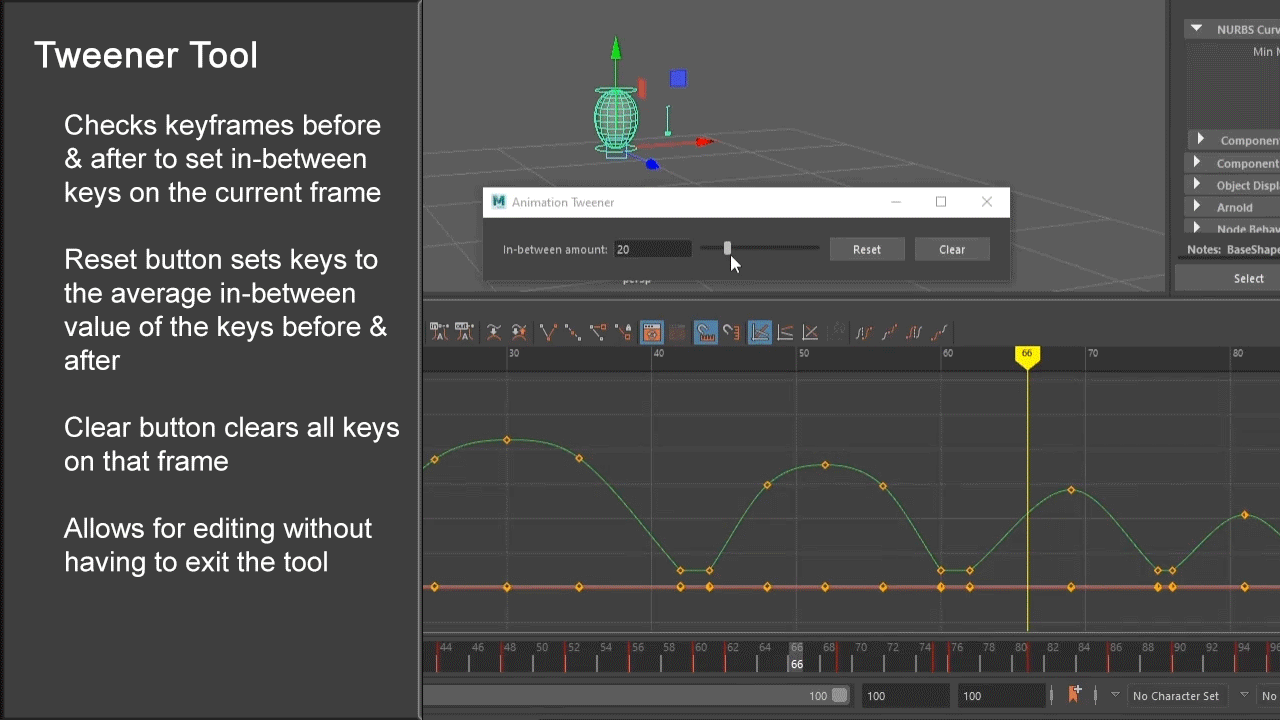
Task: Apply post-infinity cycle with offset
Action: (939, 332)
